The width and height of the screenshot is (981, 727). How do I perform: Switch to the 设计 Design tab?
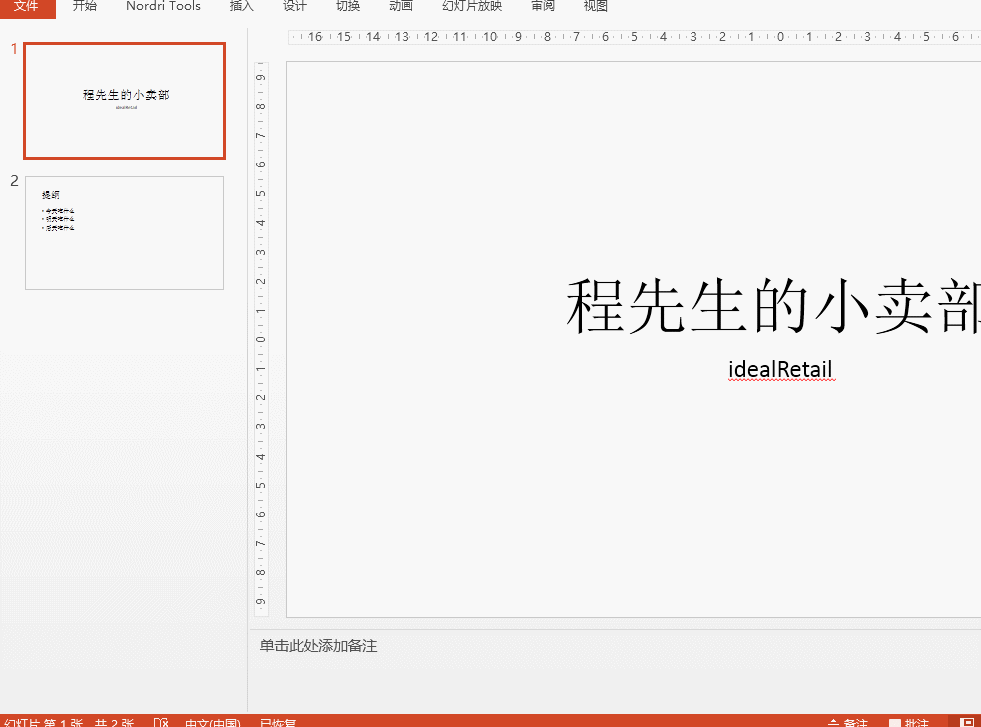click(x=294, y=7)
